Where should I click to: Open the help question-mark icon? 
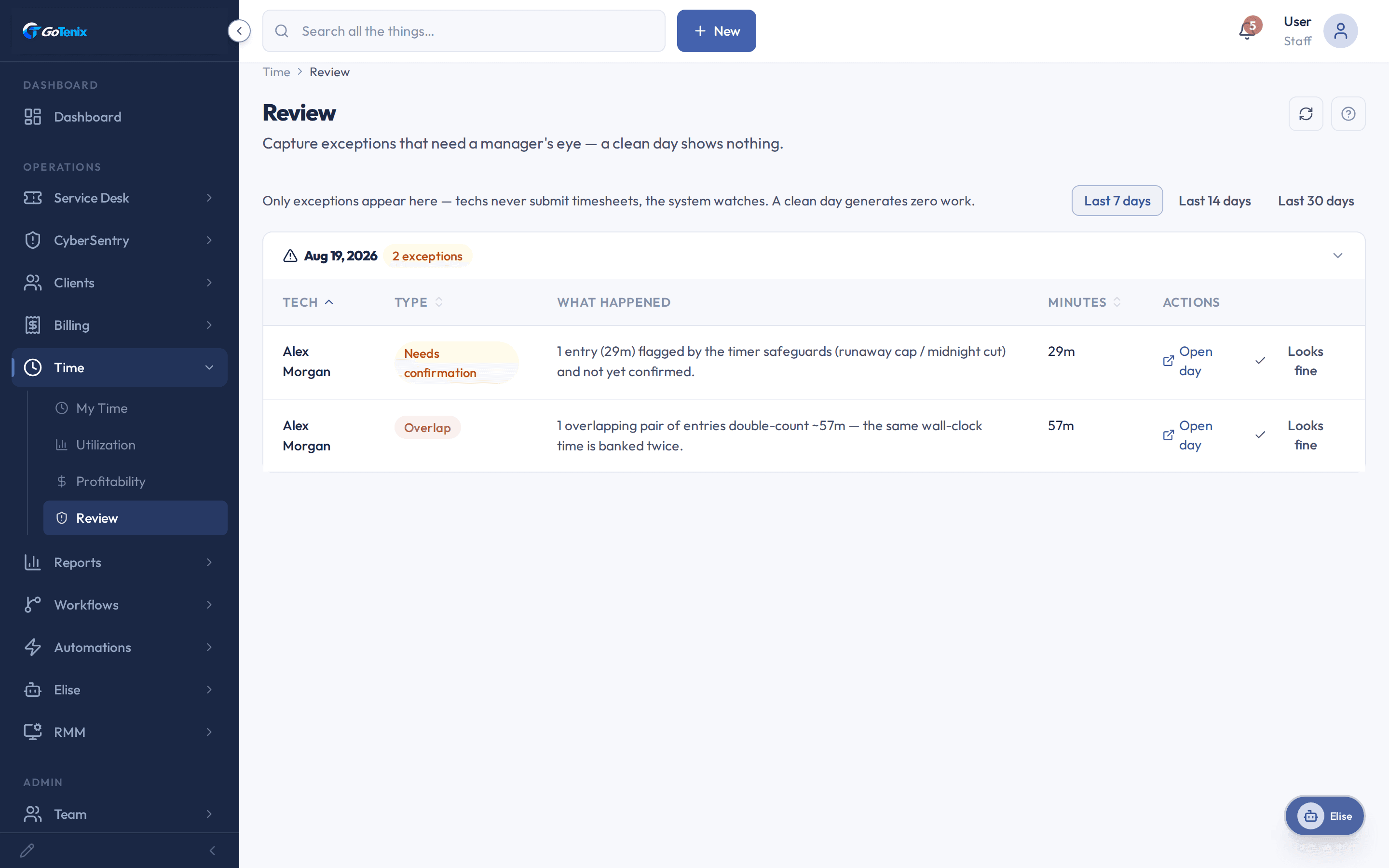(x=1348, y=114)
